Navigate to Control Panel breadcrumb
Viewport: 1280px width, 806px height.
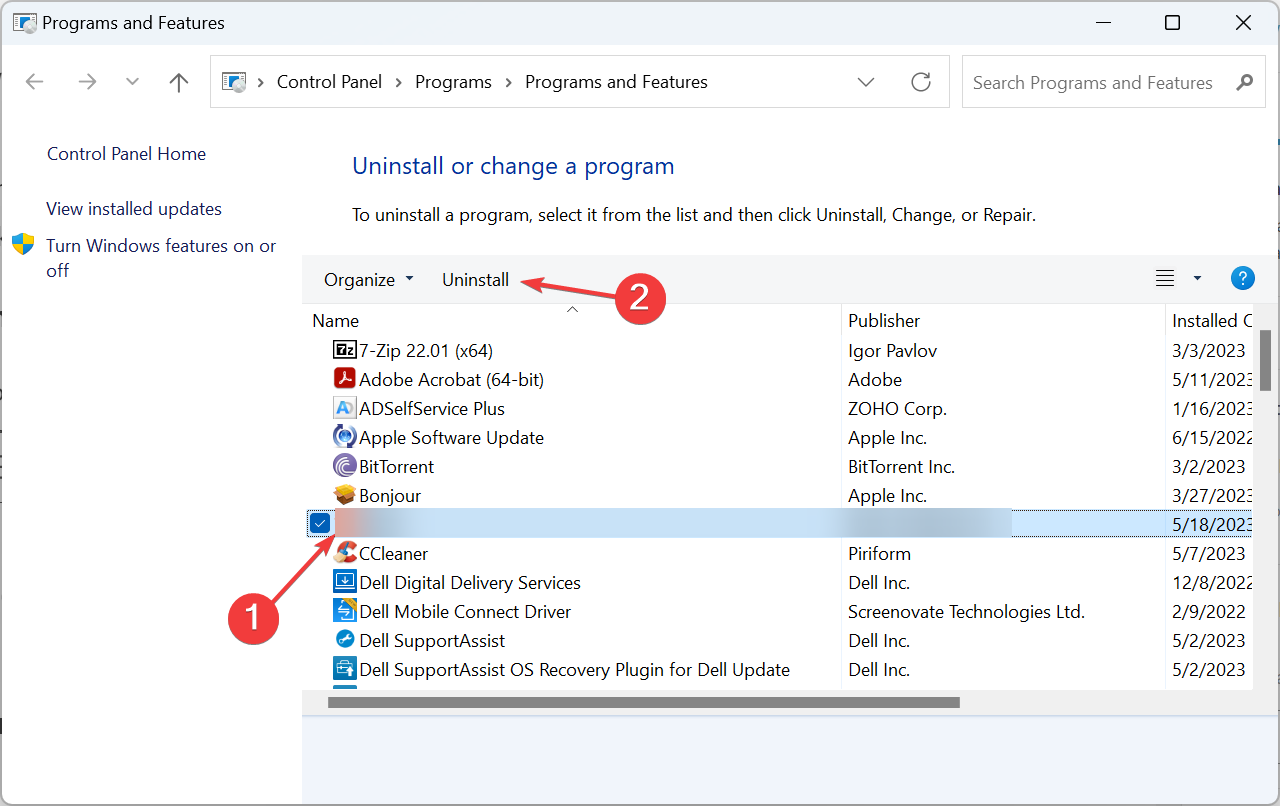coord(329,82)
